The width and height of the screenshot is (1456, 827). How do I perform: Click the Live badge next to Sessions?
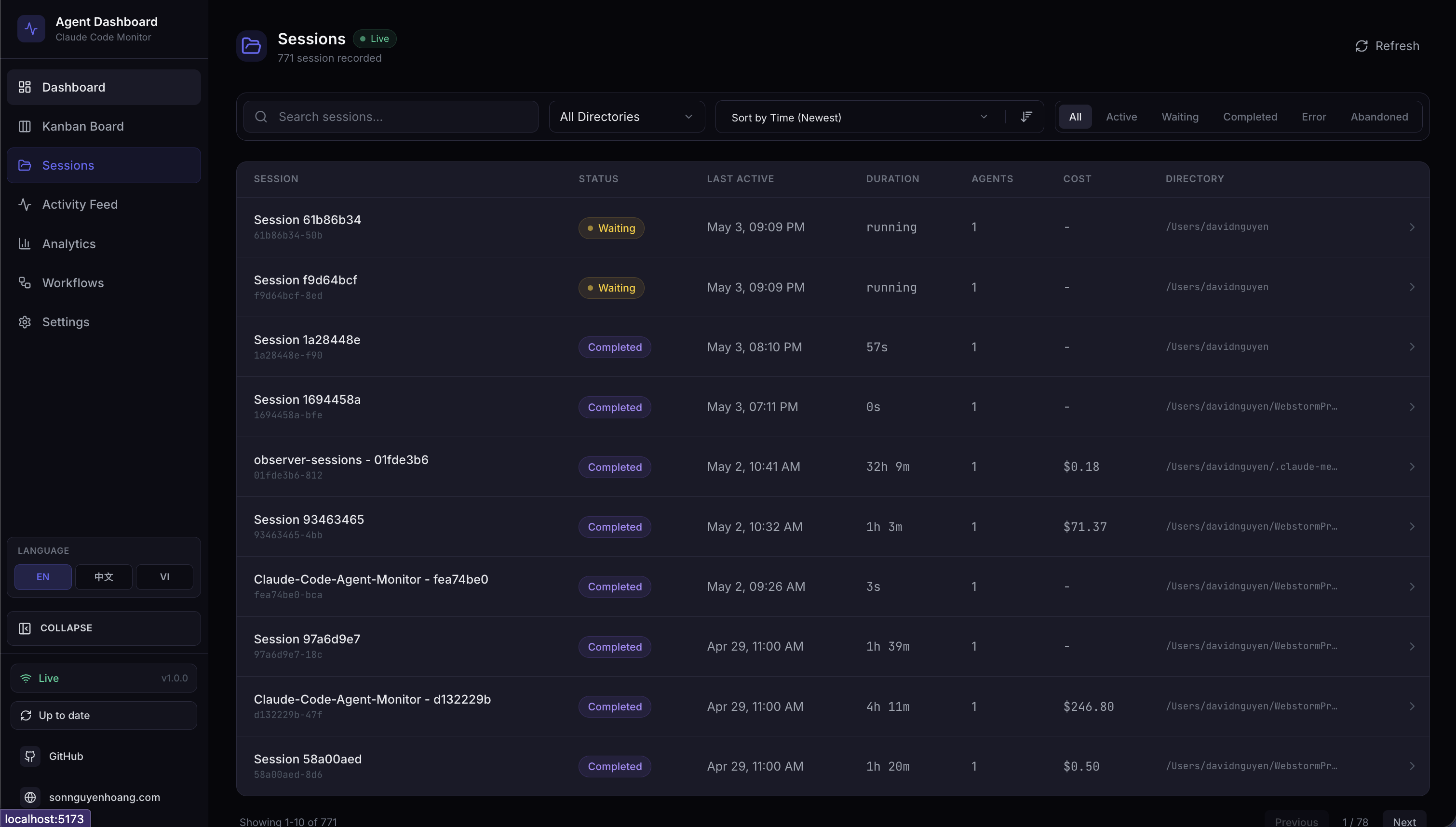375,39
